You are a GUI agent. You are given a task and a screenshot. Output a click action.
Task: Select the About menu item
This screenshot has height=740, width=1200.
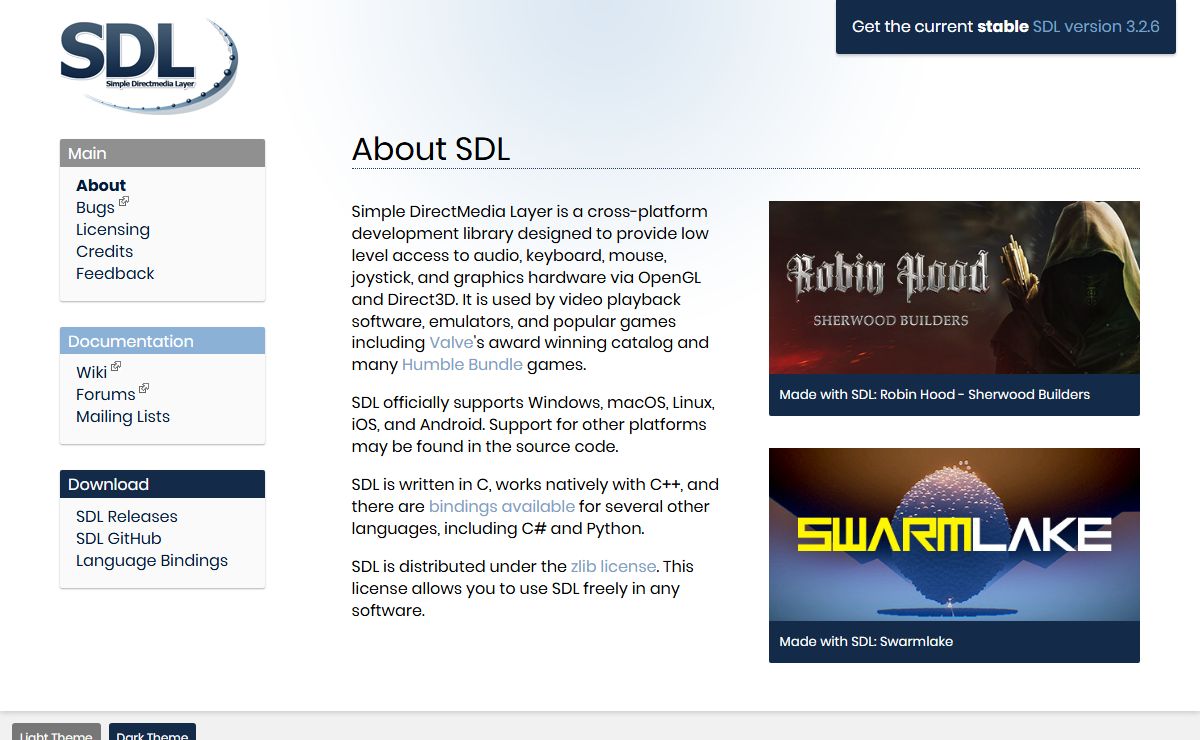[x=101, y=185]
